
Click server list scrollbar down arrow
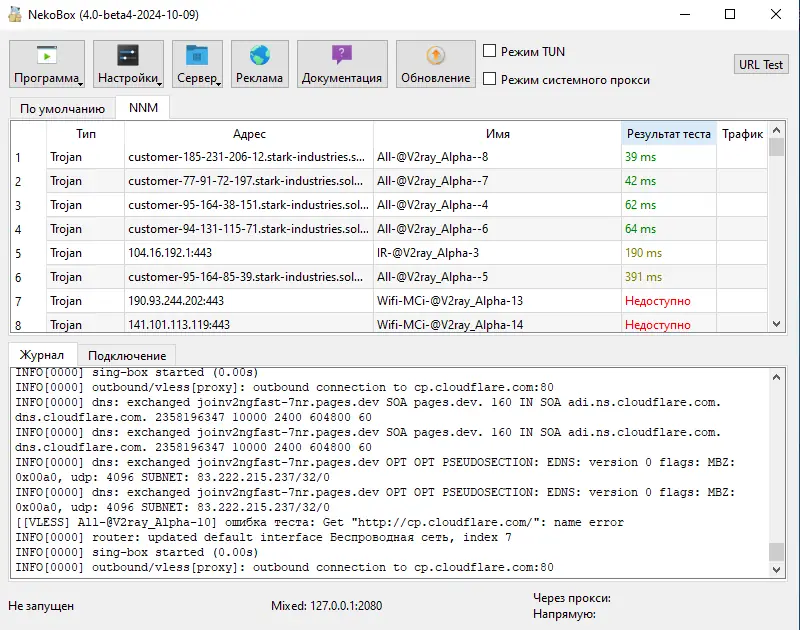pos(777,324)
